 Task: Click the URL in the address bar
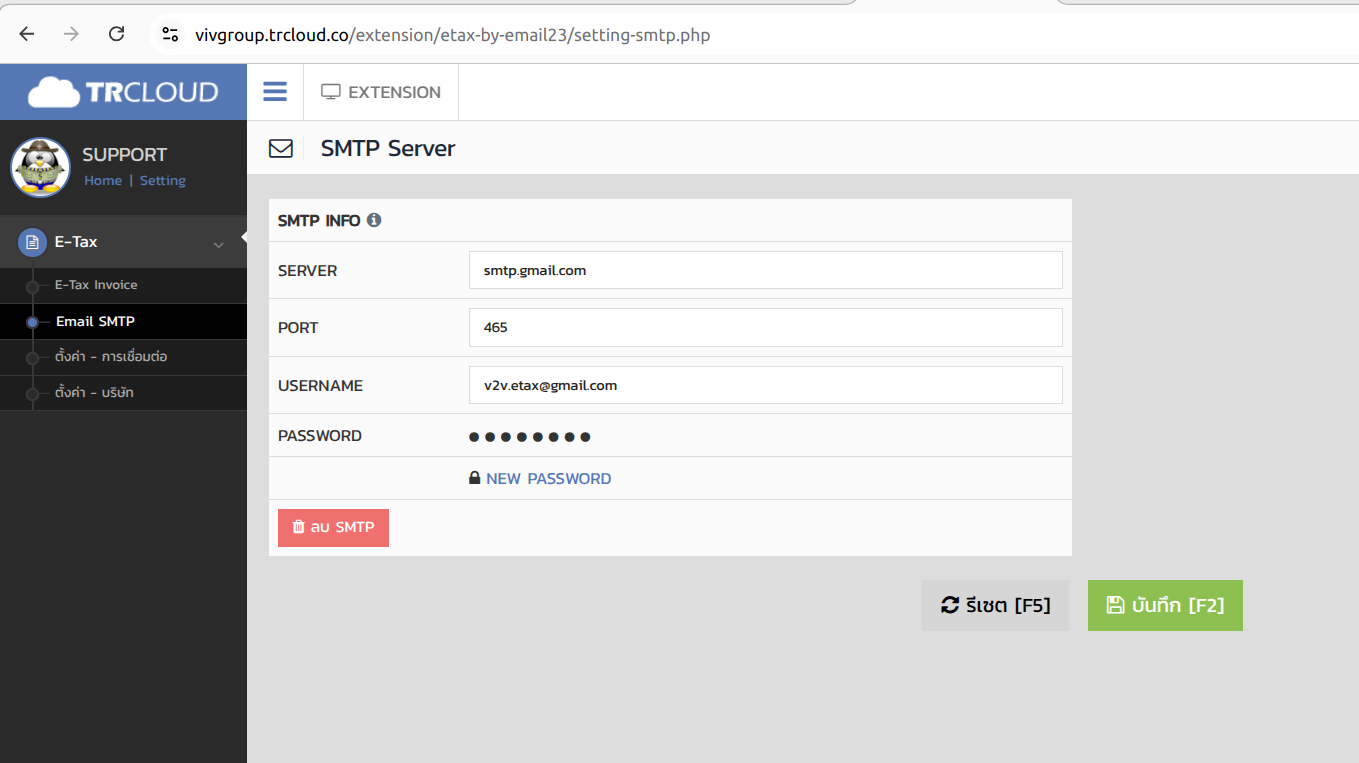[x=452, y=35]
